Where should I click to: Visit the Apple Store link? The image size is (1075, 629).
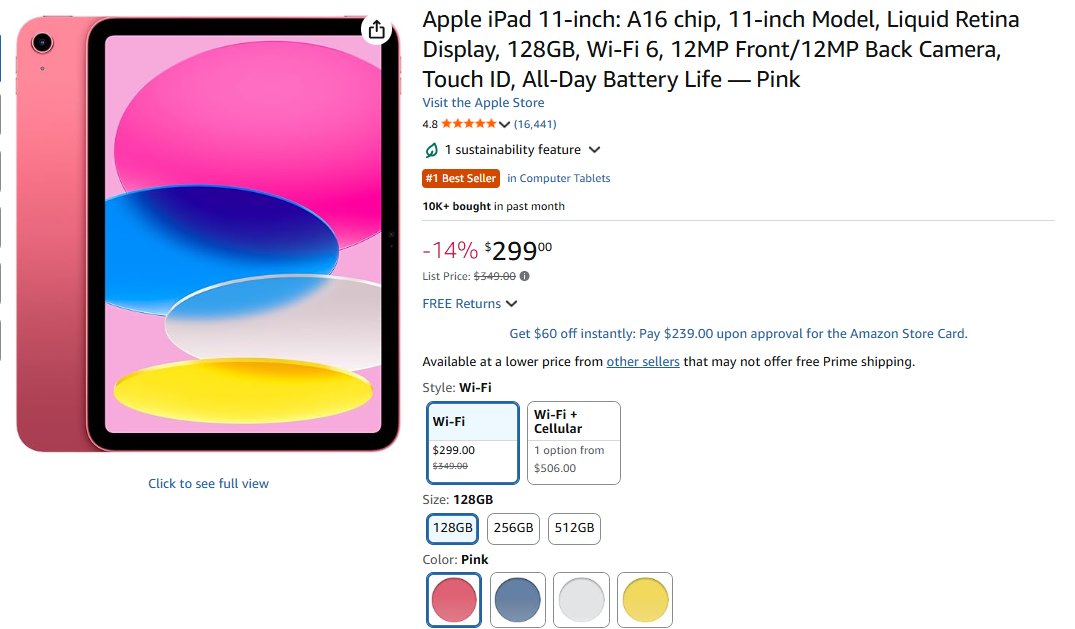483,103
